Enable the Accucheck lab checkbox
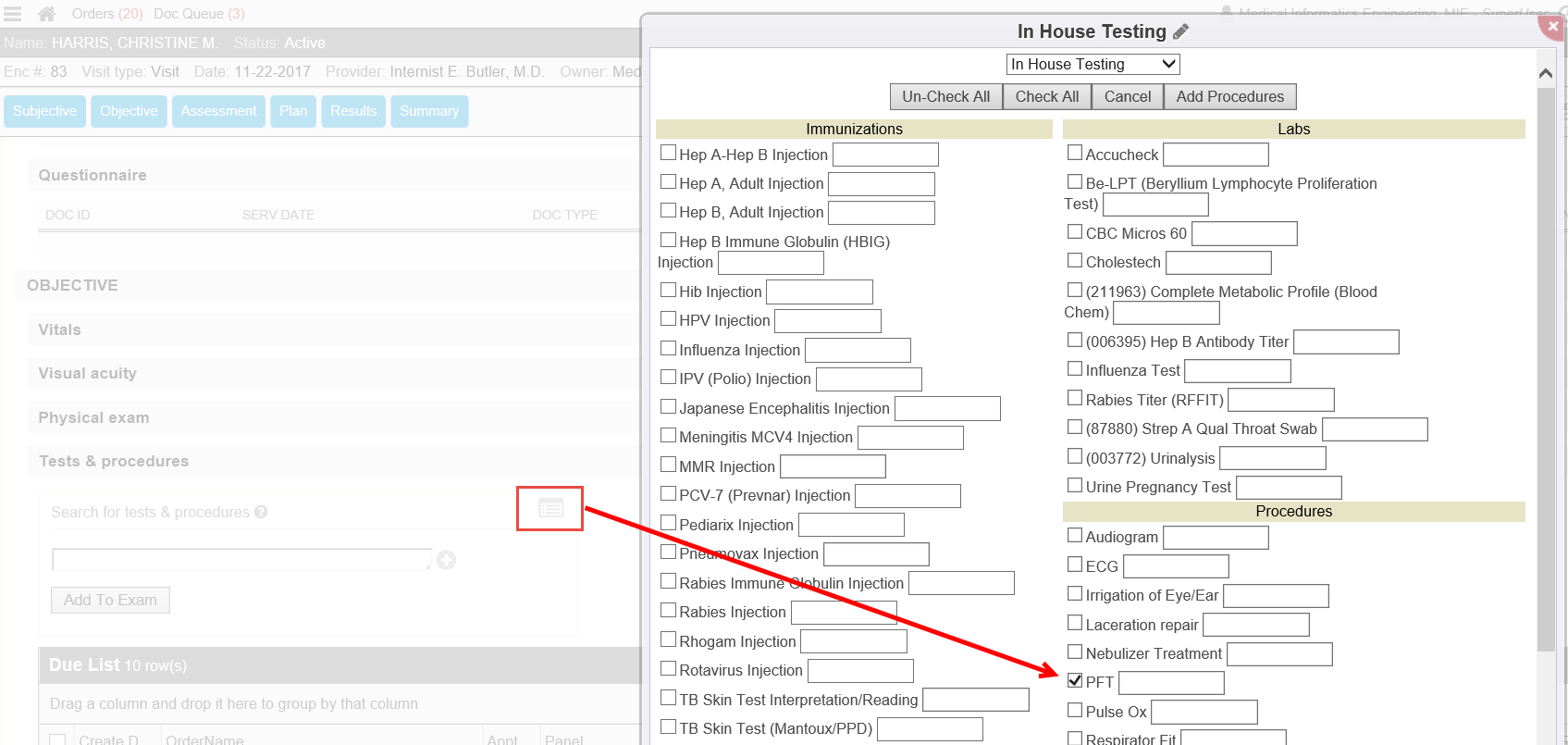The height and width of the screenshot is (745, 1568). point(1075,153)
